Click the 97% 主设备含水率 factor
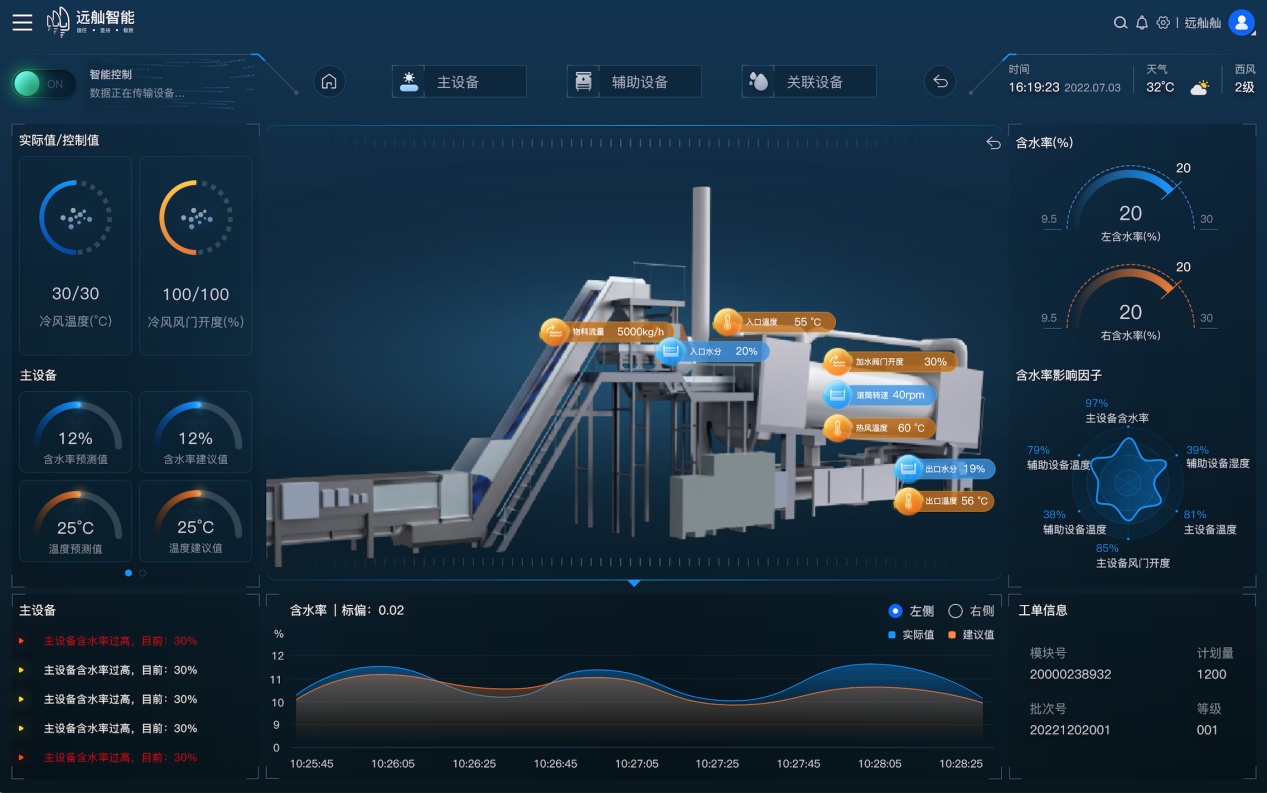This screenshot has width=1267, height=793. [1117, 411]
